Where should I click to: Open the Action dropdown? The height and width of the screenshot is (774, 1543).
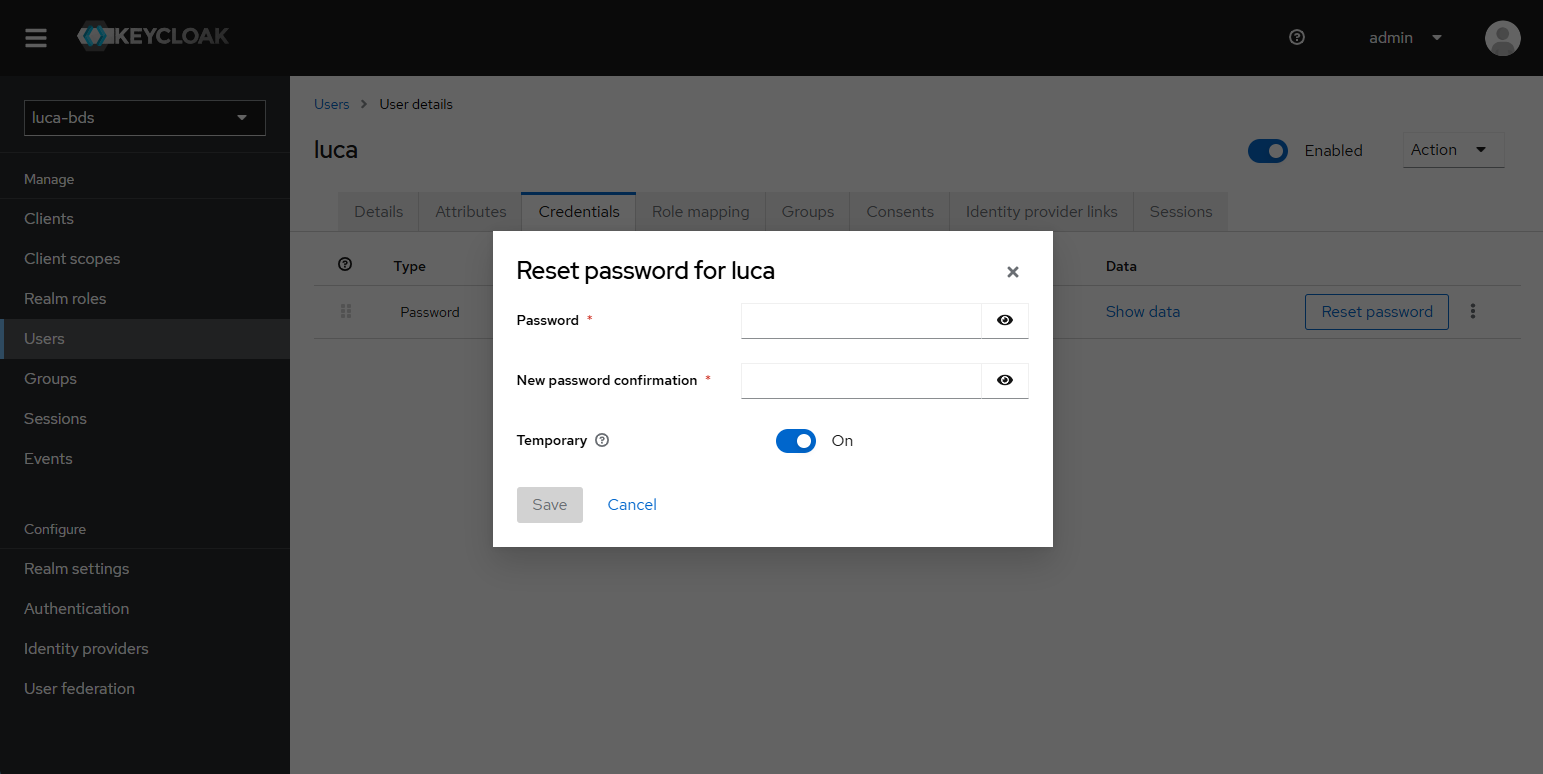[1452, 150]
